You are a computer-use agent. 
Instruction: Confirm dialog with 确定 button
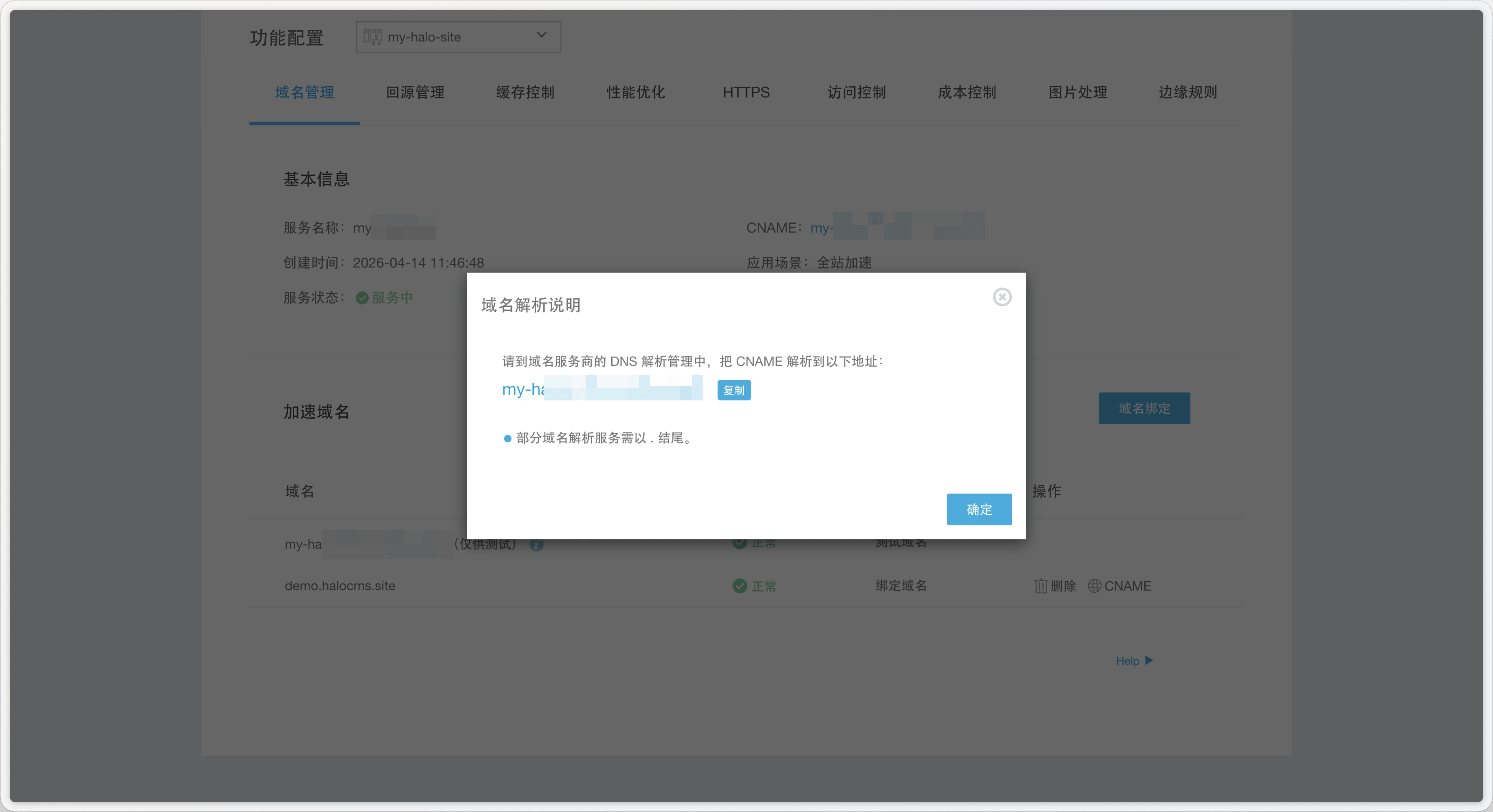pos(979,509)
